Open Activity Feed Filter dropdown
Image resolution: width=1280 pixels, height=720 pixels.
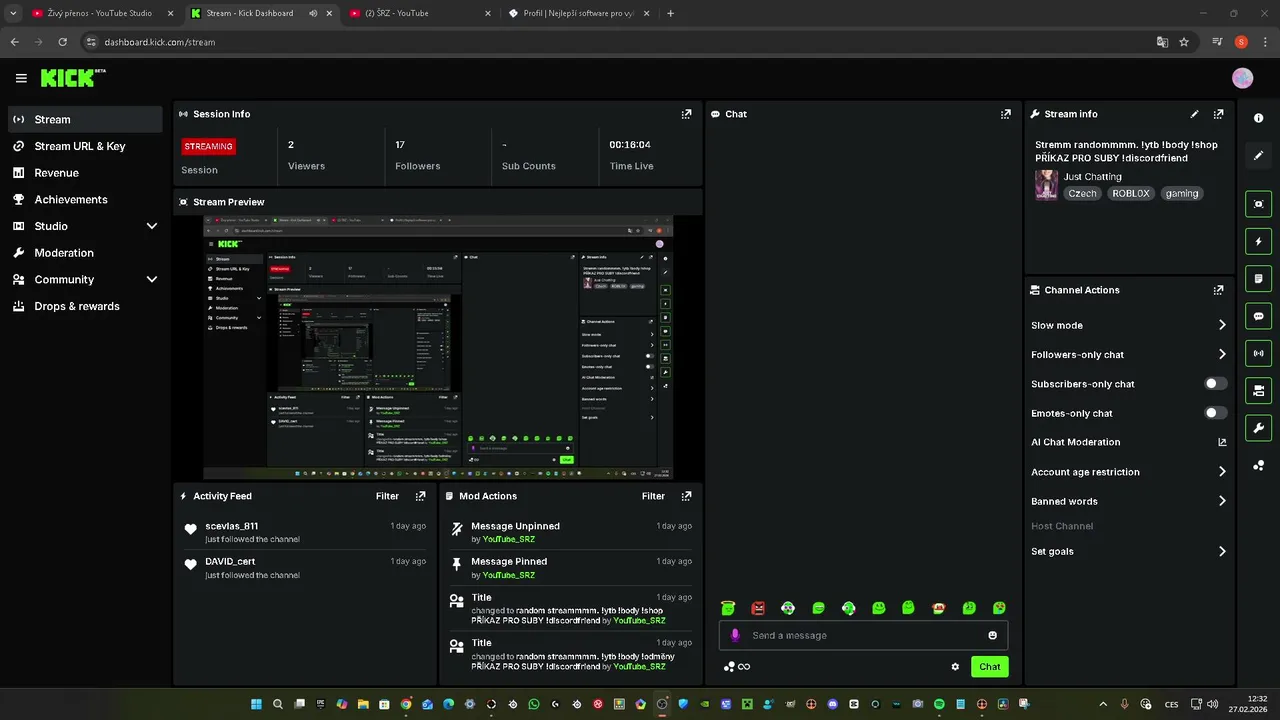click(387, 496)
